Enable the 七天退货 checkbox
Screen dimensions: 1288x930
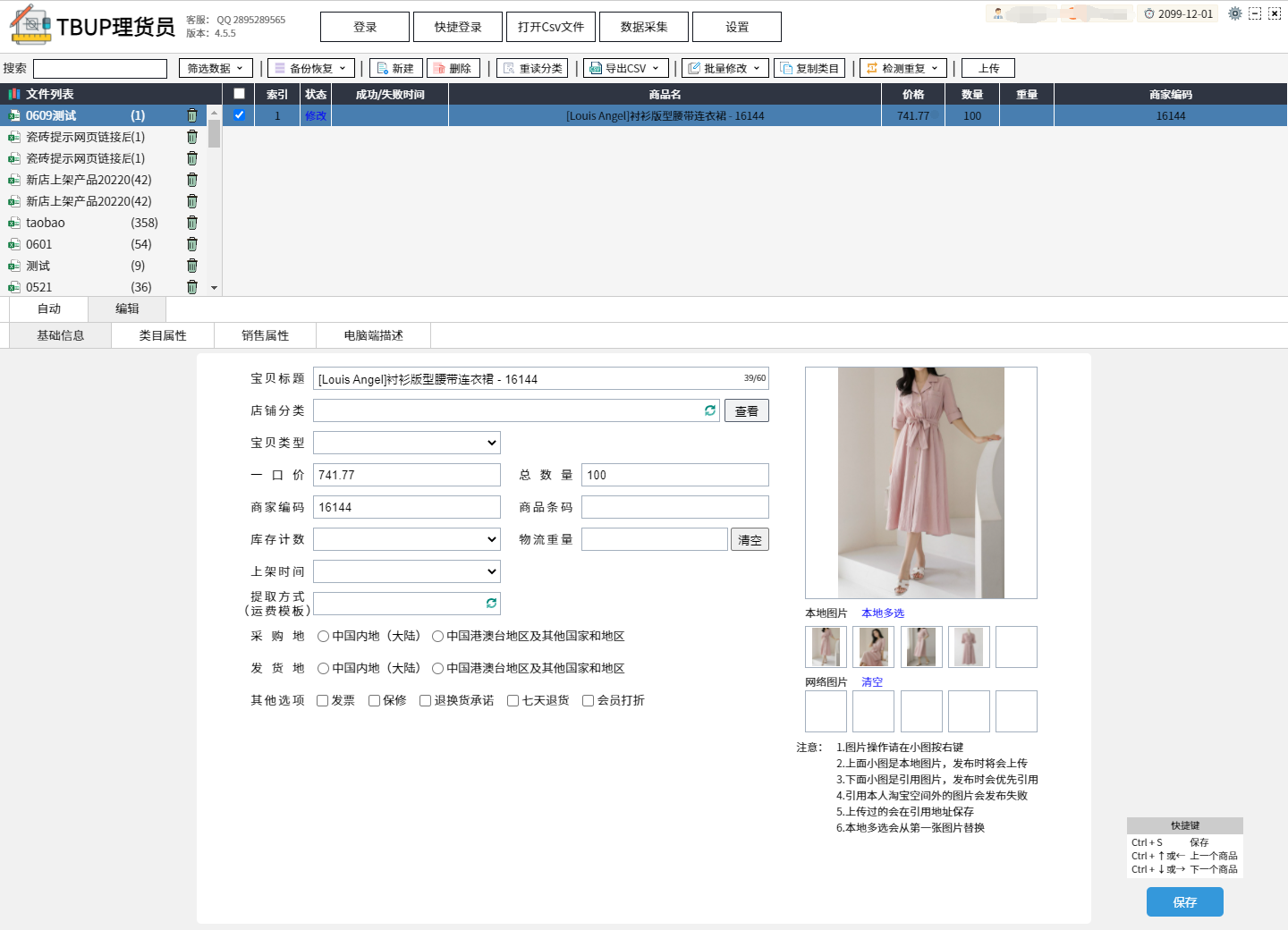513,701
